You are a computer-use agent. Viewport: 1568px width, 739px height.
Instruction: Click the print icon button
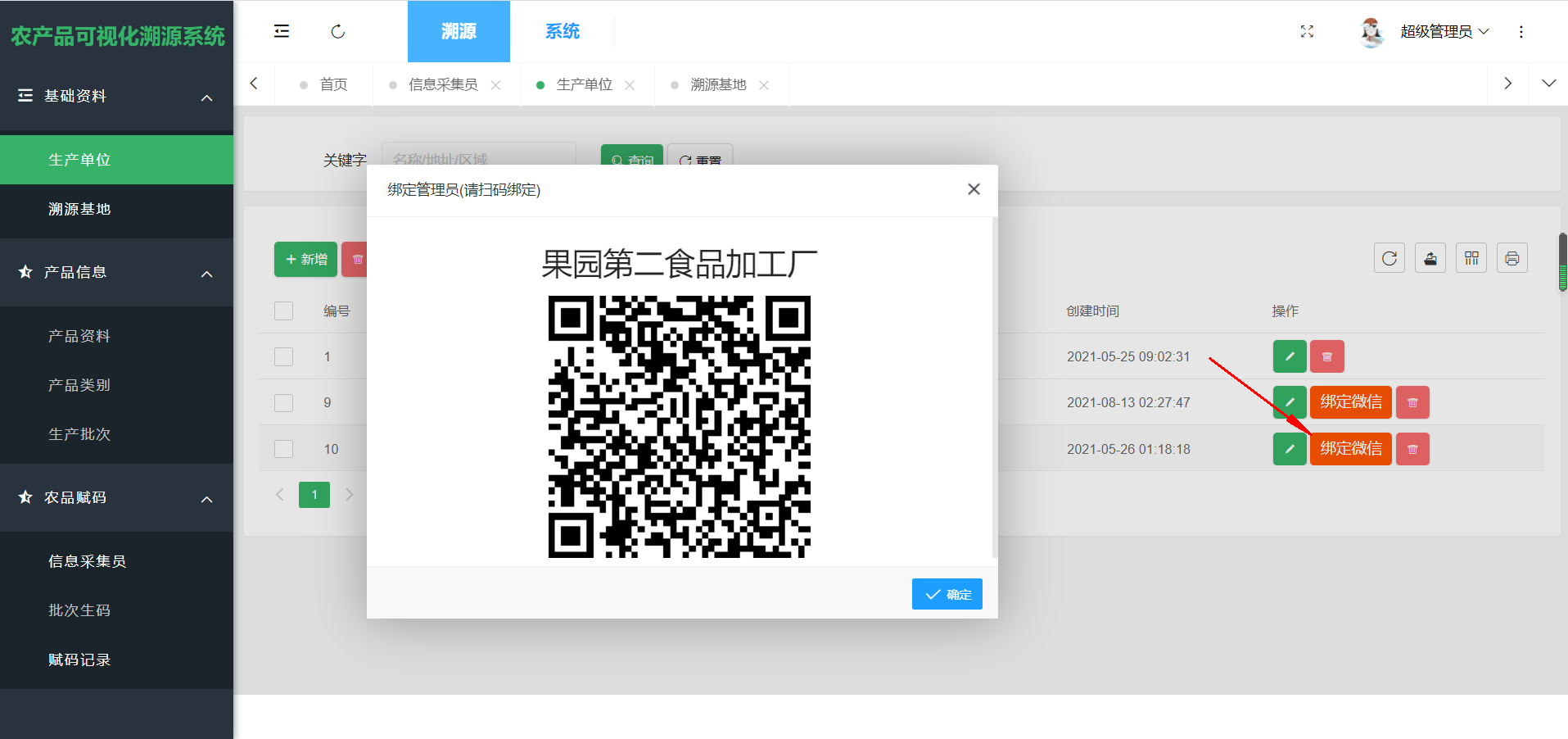[x=1512, y=258]
